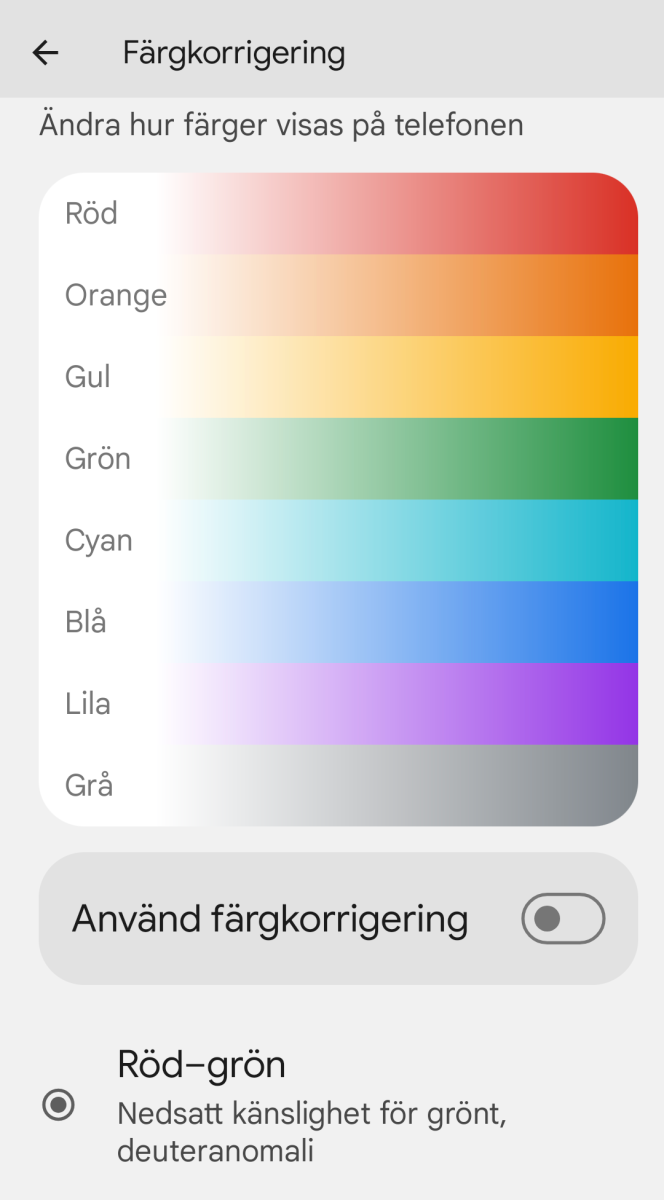Tap the Använd färgkorrigering label text
The image size is (664, 1200).
click(270, 918)
